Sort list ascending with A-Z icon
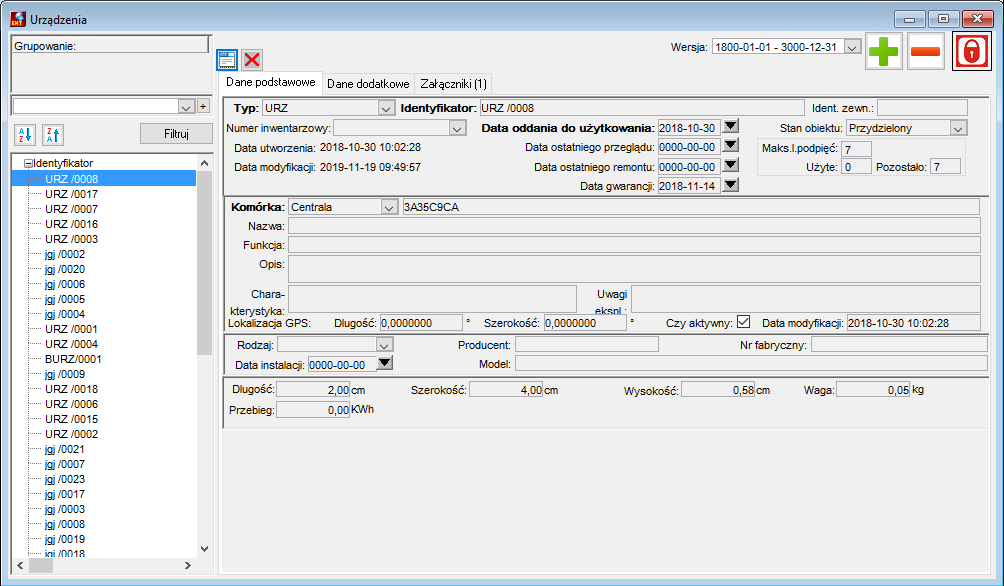Image resolution: width=1004 pixels, height=586 pixels. [25, 134]
